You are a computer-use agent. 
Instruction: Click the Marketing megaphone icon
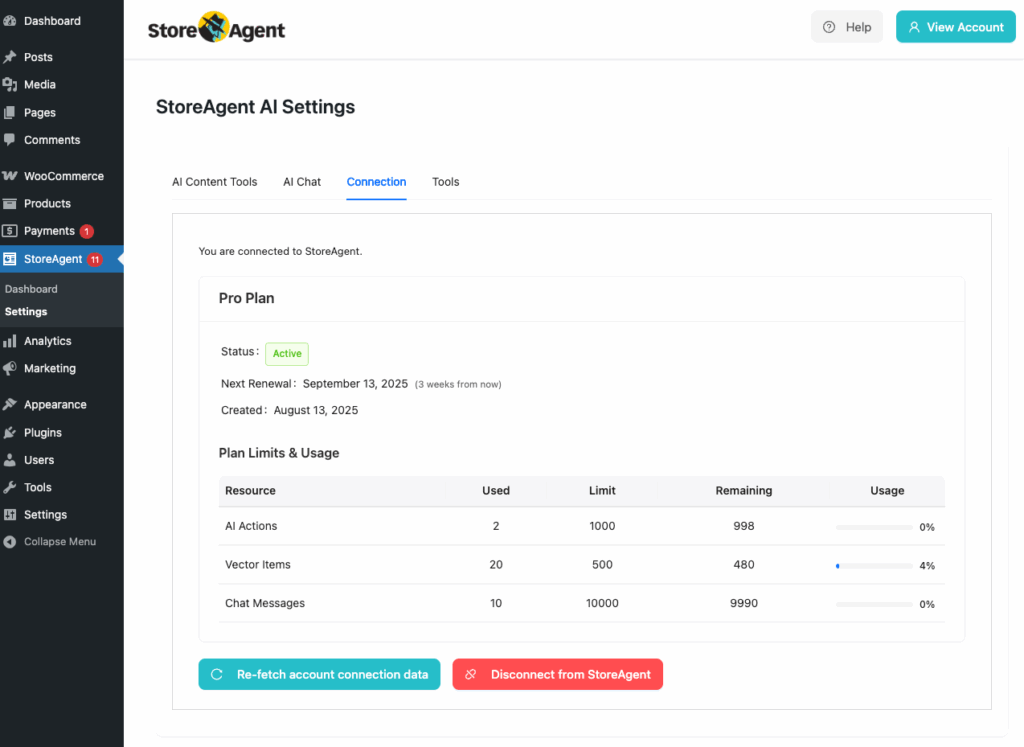10,368
